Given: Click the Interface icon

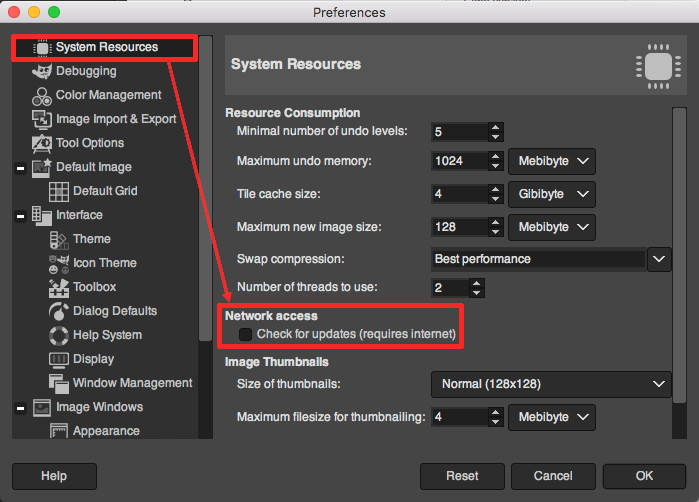Looking at the screenshot, I should tap(42, 216).
